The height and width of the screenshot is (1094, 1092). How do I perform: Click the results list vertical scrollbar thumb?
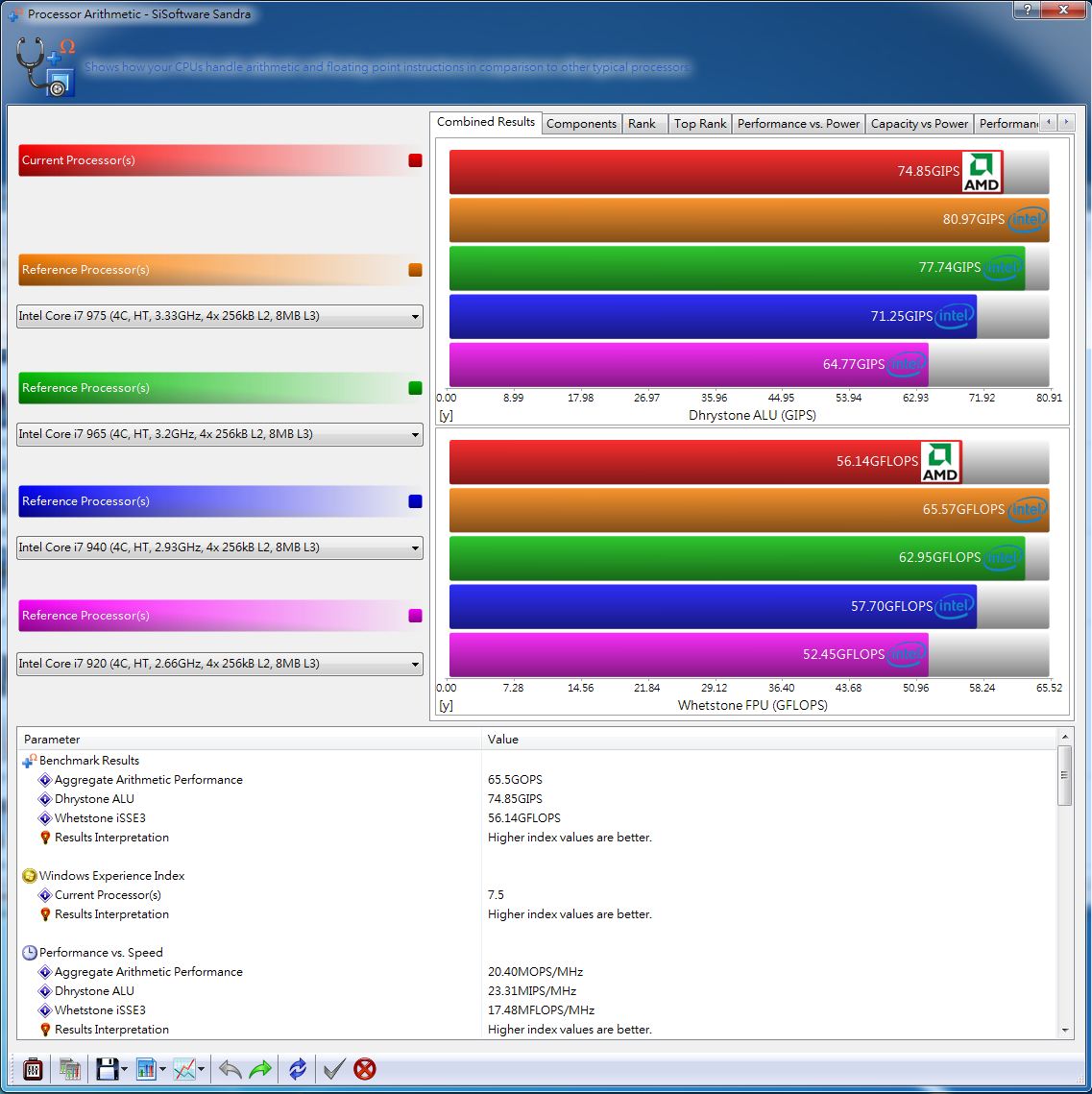point(1064,776)
